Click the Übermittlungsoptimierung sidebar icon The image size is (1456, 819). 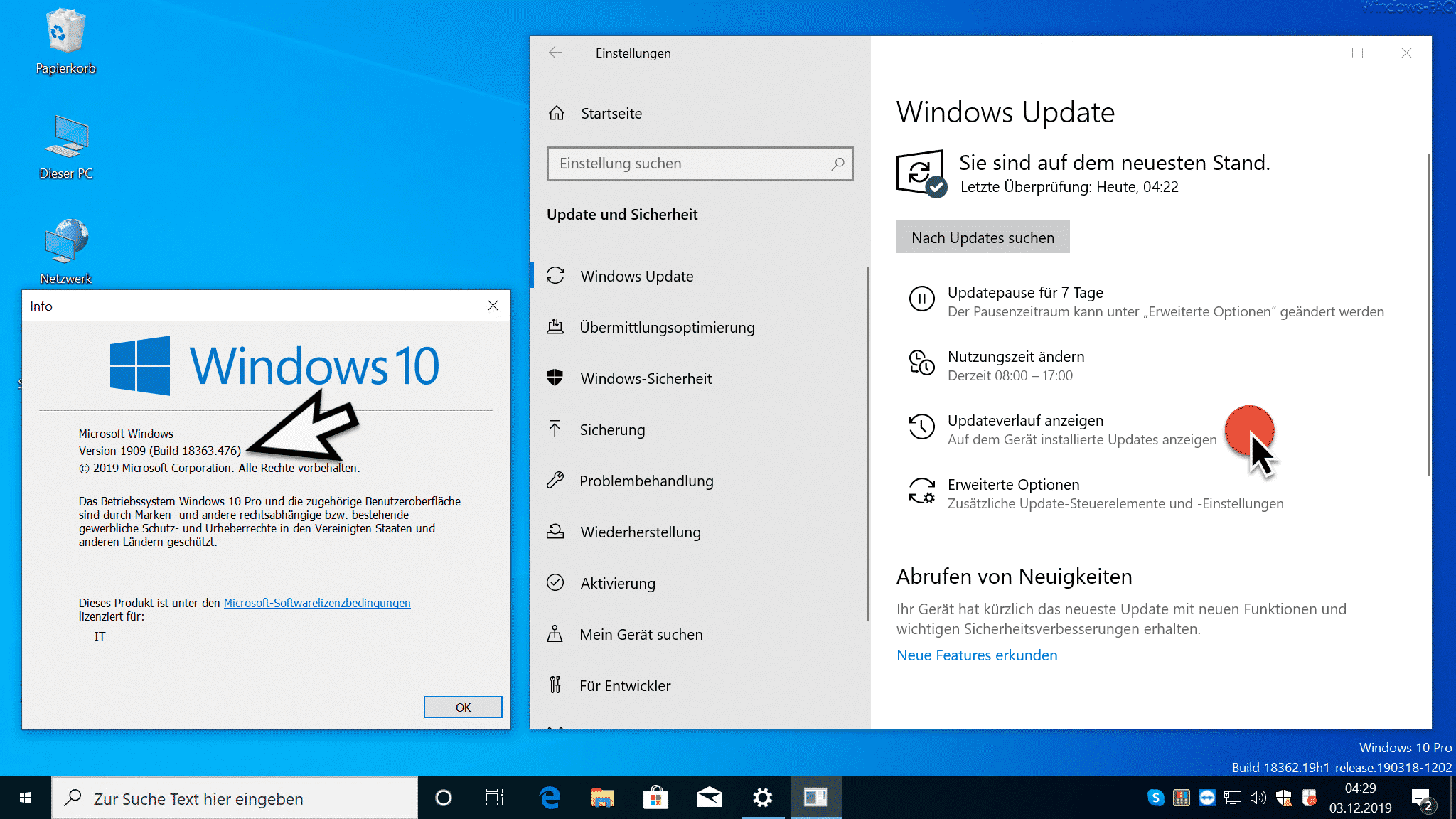[555, 327]
